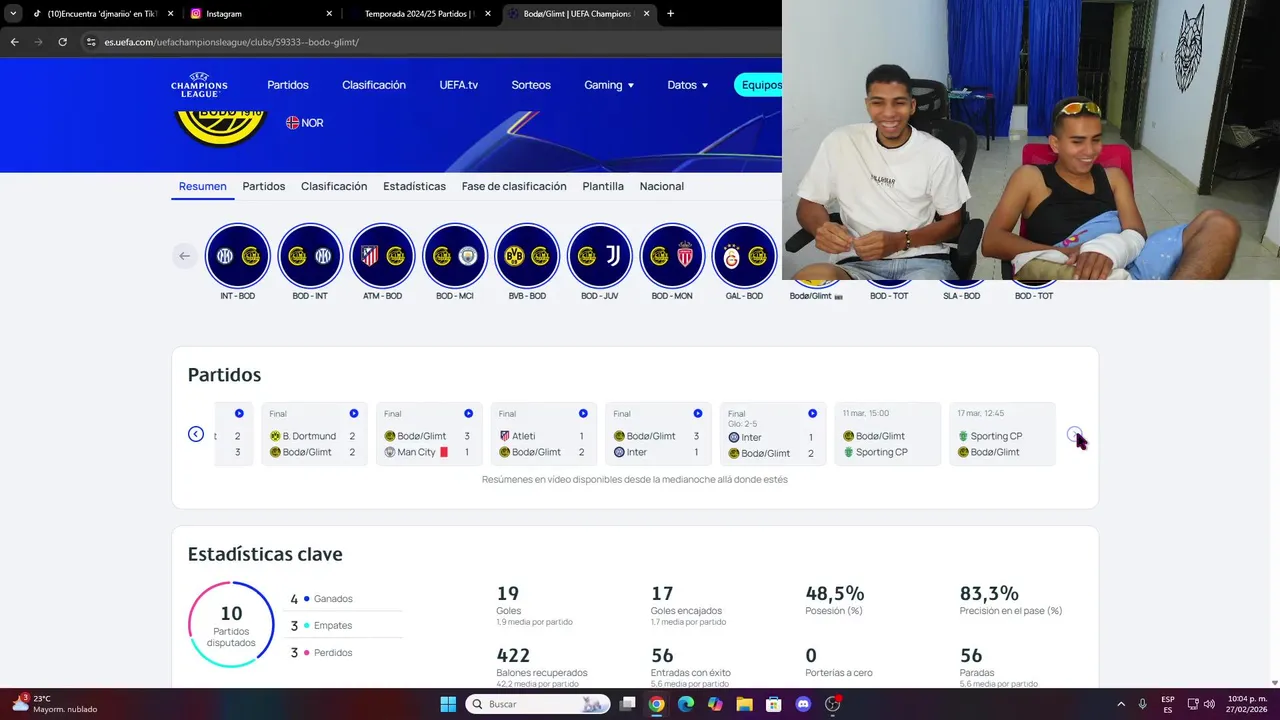Viewport: 1280px width, 720px height.
Task: Open Windows Start menu
Action: [448, 704]
